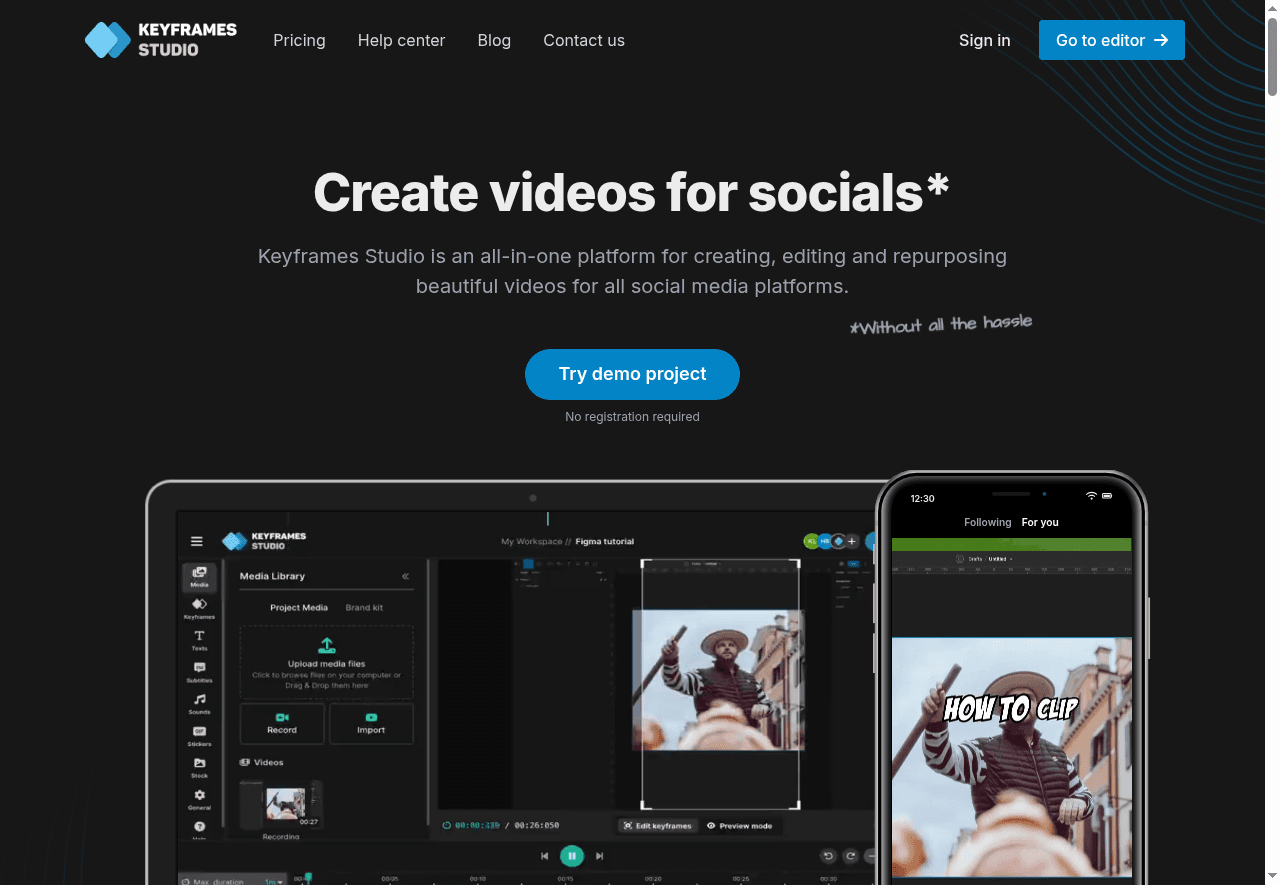
Task: Switch to the Brand kit tab
Action: [364, 608]
